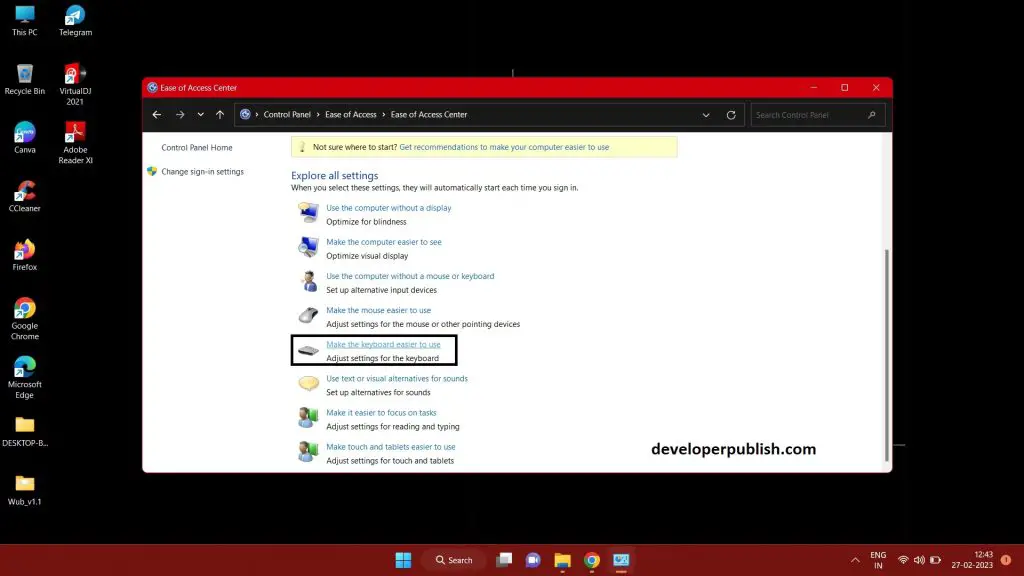The image size is (1024, 576).
Task: Launch VirtualDJ 2021 shortcut
Action: tap(75, 84)
